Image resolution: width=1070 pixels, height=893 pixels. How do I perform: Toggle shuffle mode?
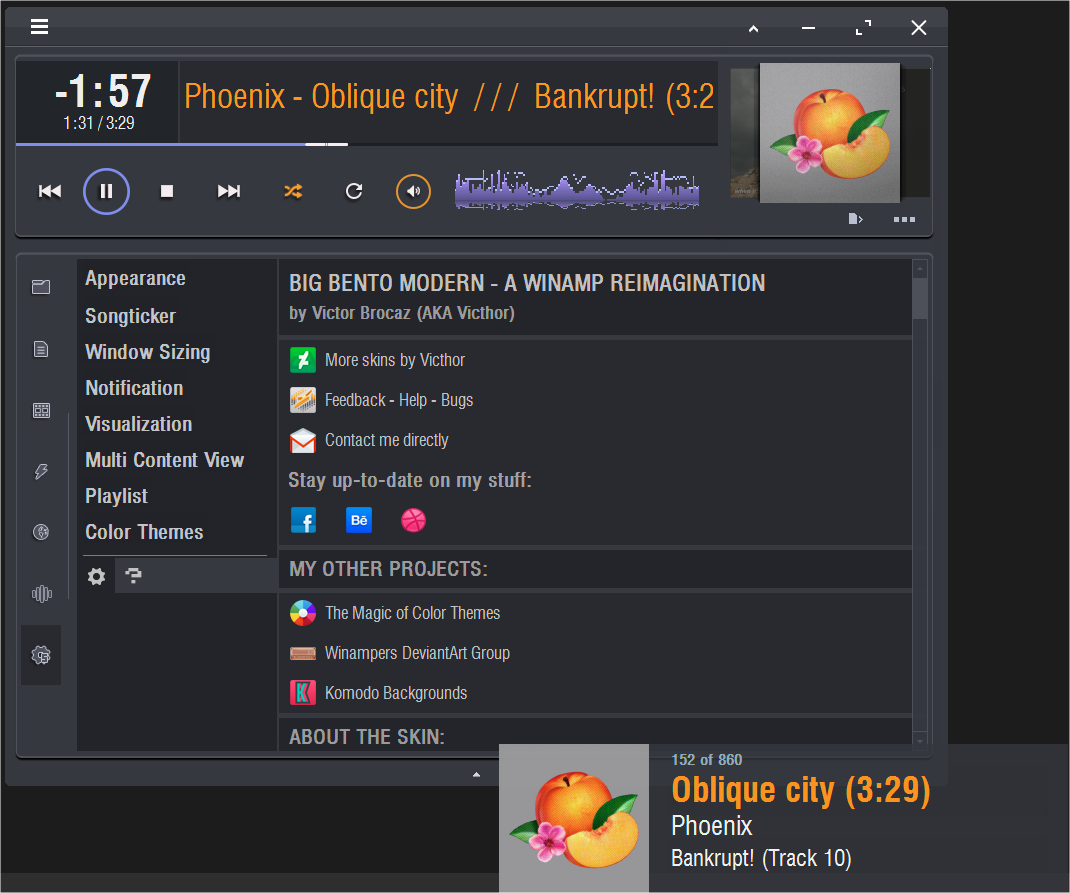point(293,191)
